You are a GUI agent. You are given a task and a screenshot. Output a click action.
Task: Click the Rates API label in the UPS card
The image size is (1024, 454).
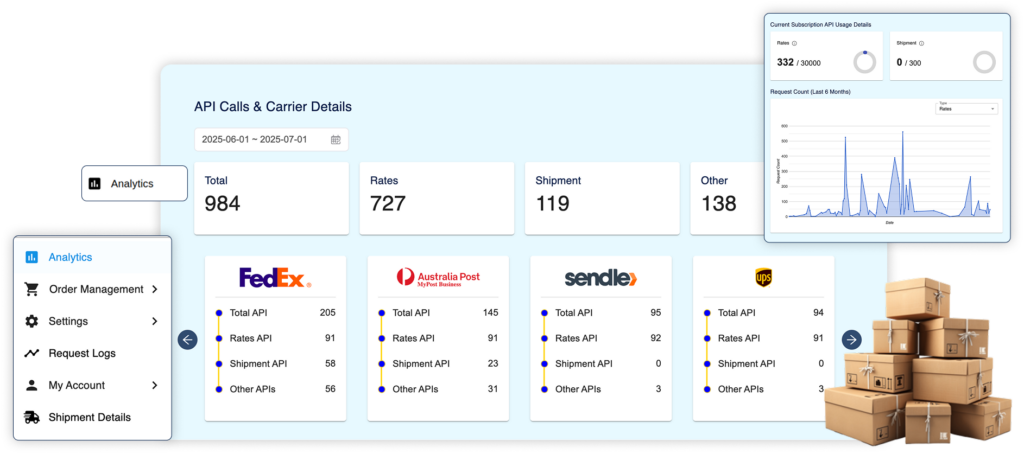(739, 338)
